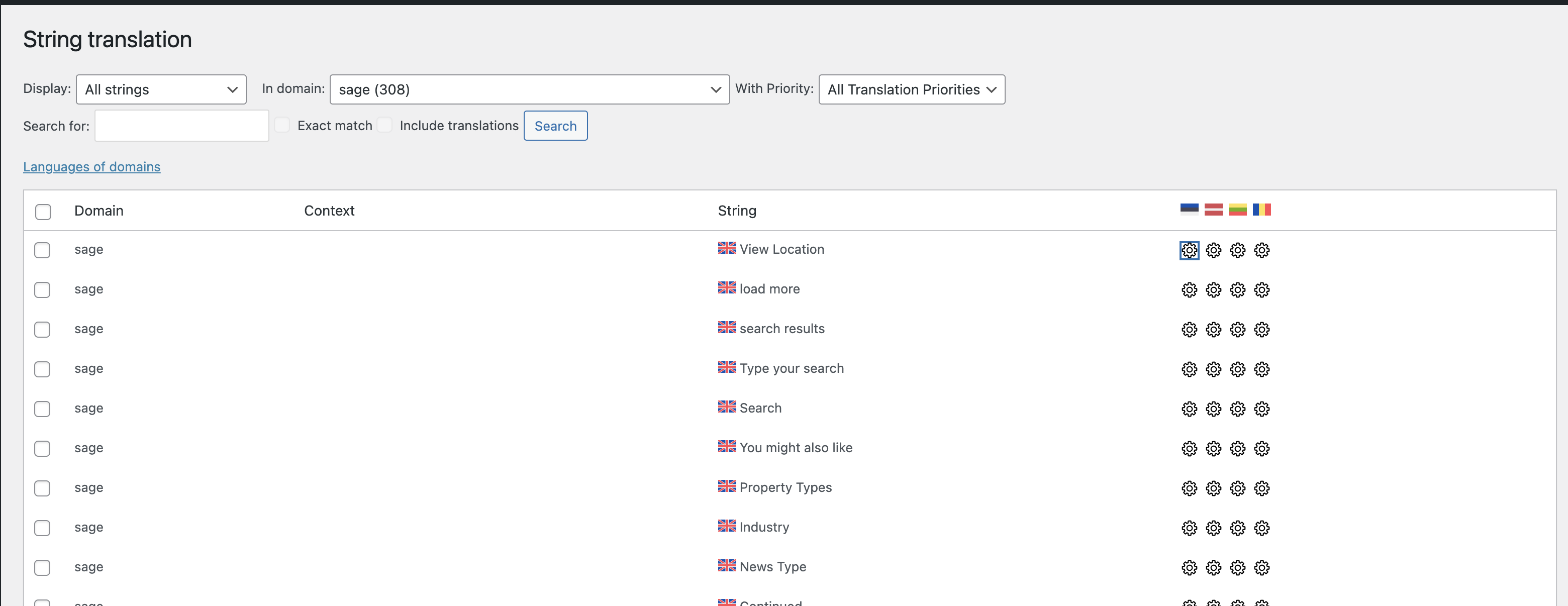Click Estonian gear icon for View Location
This screenshot has height=606, width=1568.
coord(1189,250)
